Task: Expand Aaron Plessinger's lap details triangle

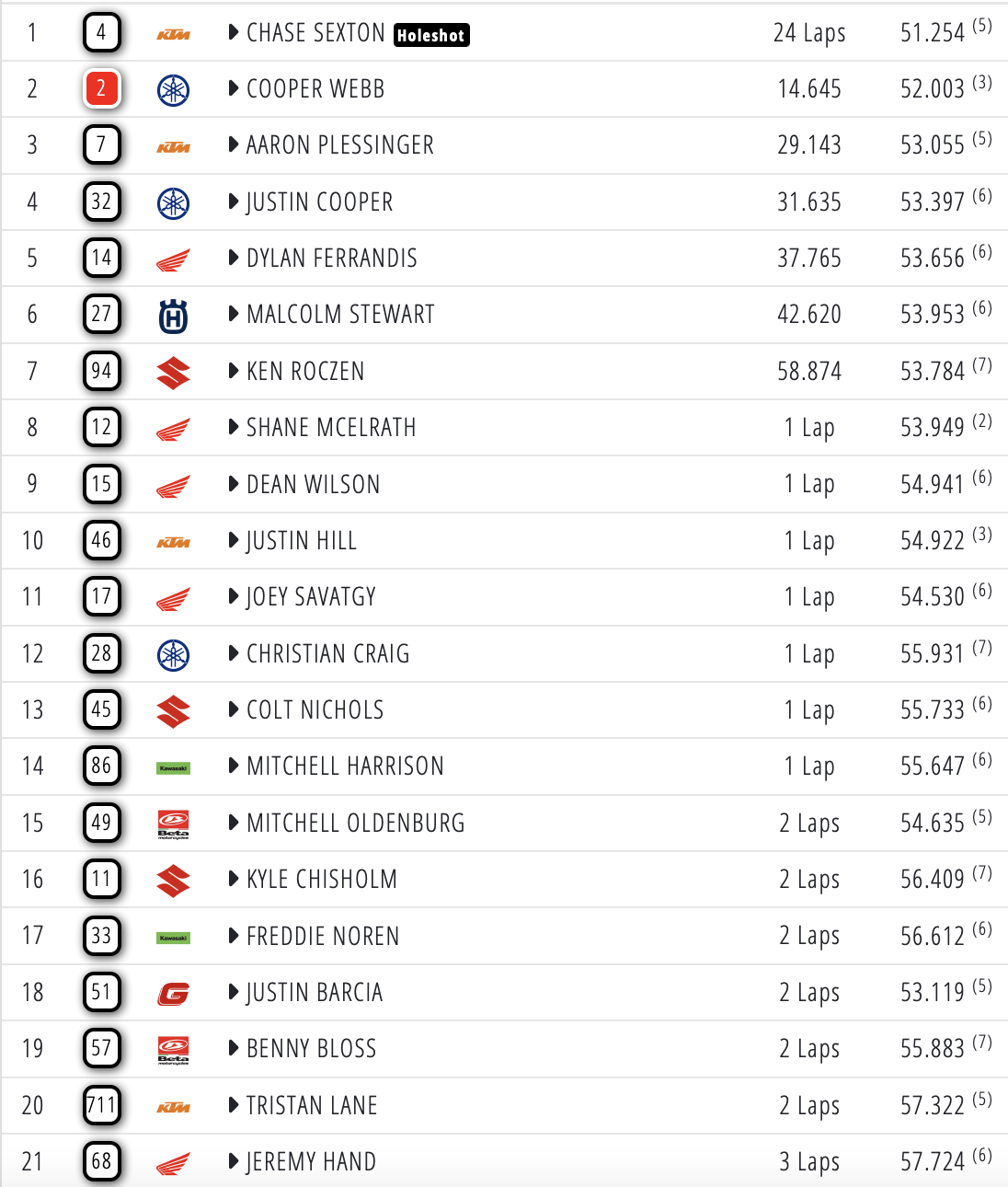Action: coord(234,145)
